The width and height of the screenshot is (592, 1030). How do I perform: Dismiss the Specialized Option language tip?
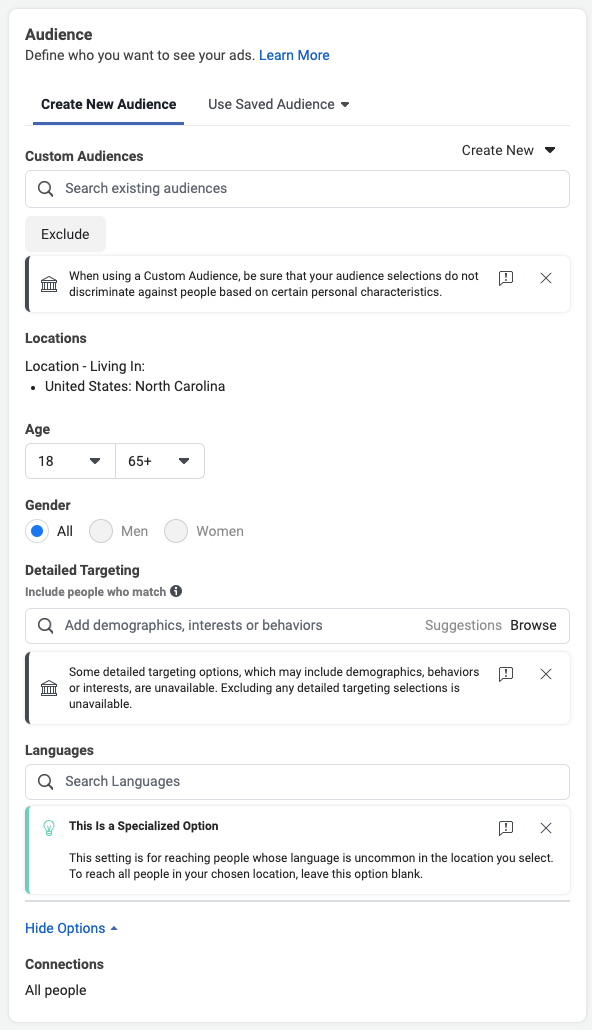tap(545, 828)
